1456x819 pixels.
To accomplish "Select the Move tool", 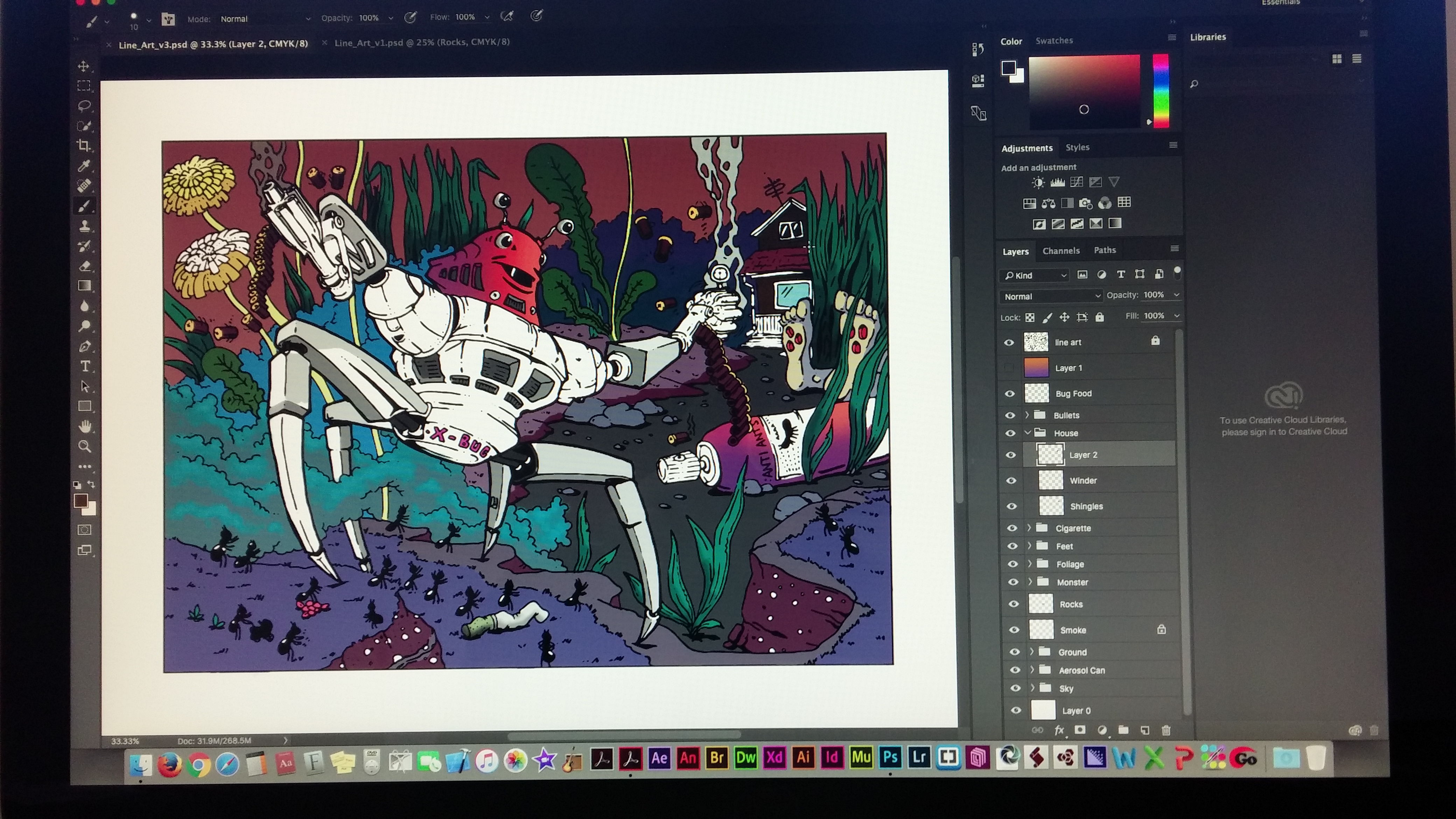I will click(84, 66).
